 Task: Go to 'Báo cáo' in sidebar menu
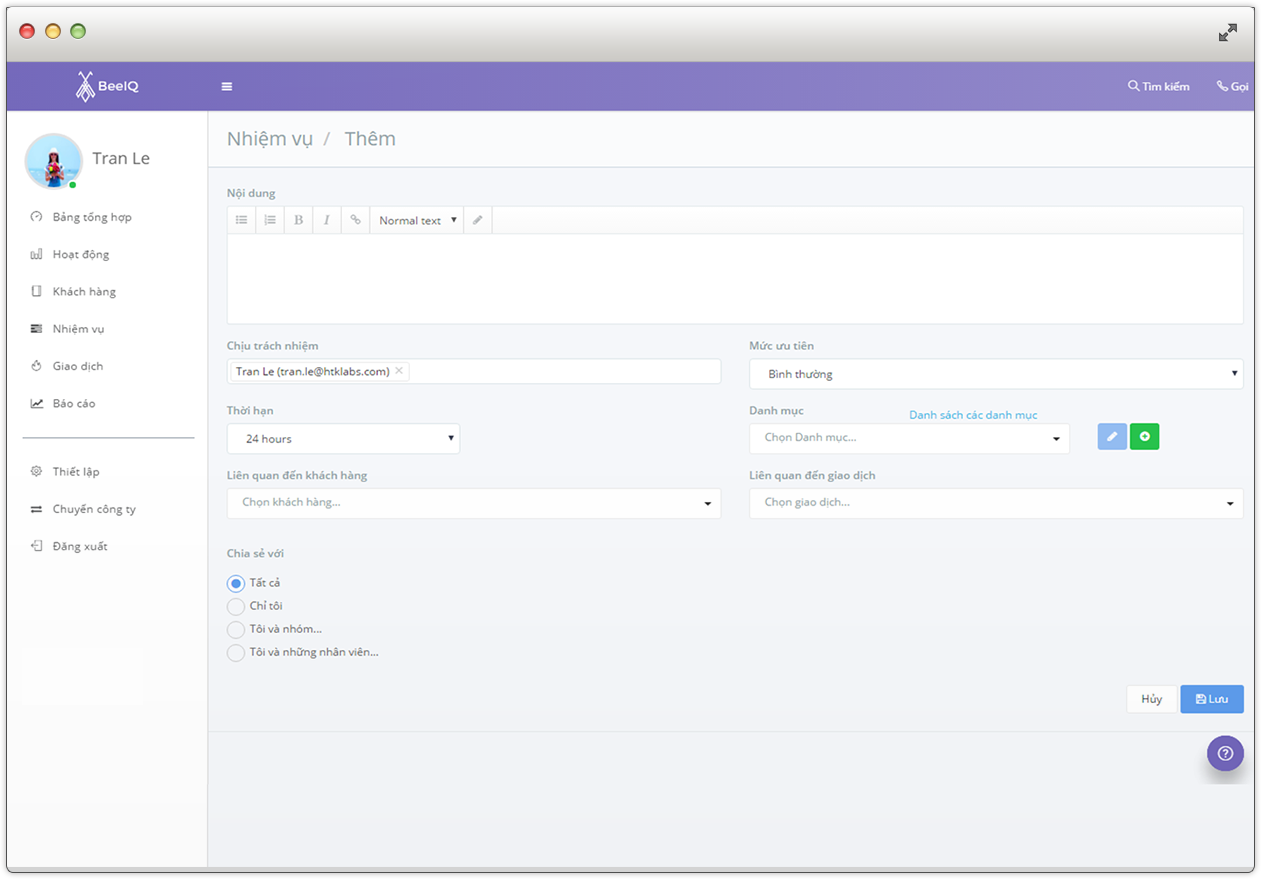point(74,404)
